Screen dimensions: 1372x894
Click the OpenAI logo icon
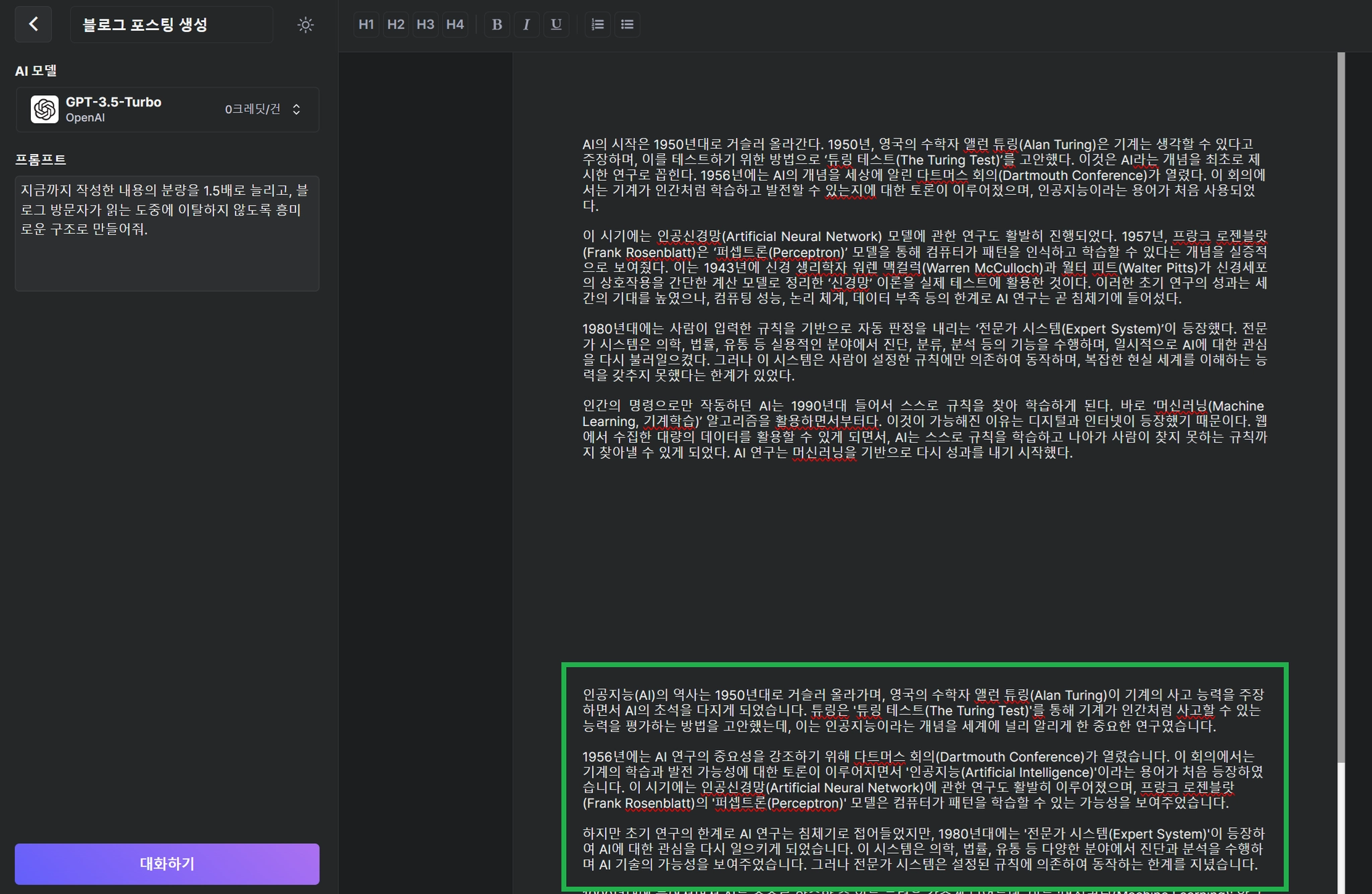[45, 109]
